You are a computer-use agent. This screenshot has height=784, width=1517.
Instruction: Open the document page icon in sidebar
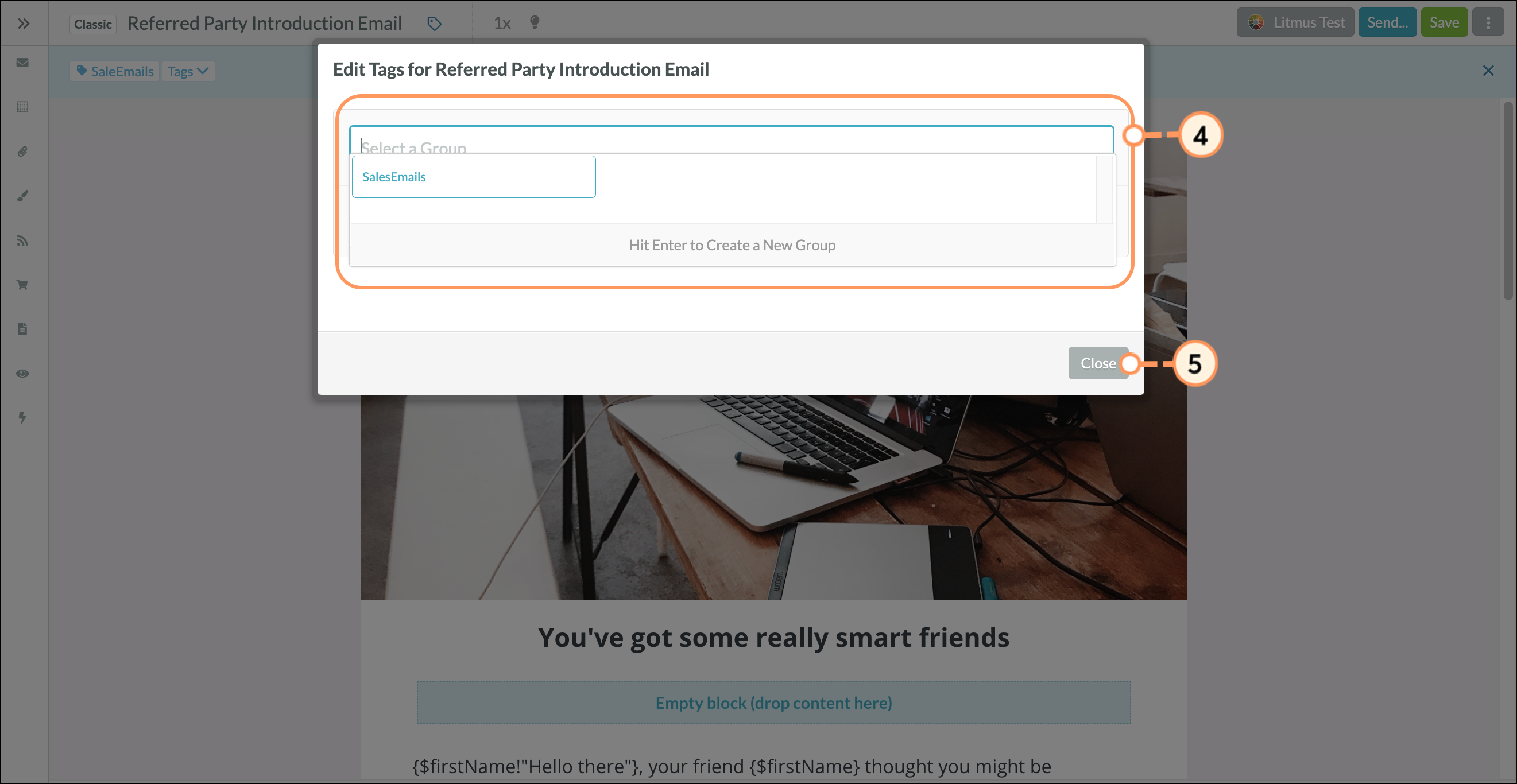(x=22, y=329)
